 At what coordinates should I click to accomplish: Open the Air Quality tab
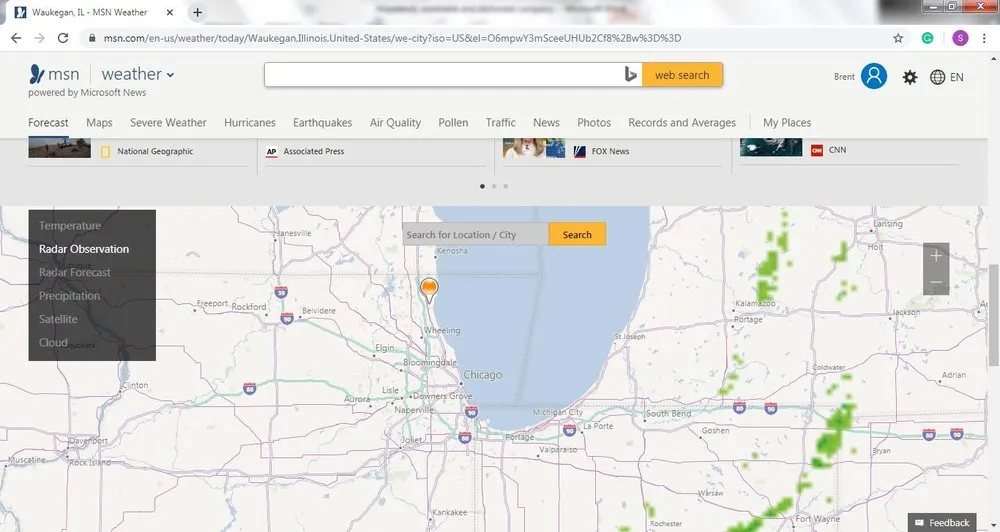(x=395, y=123)
